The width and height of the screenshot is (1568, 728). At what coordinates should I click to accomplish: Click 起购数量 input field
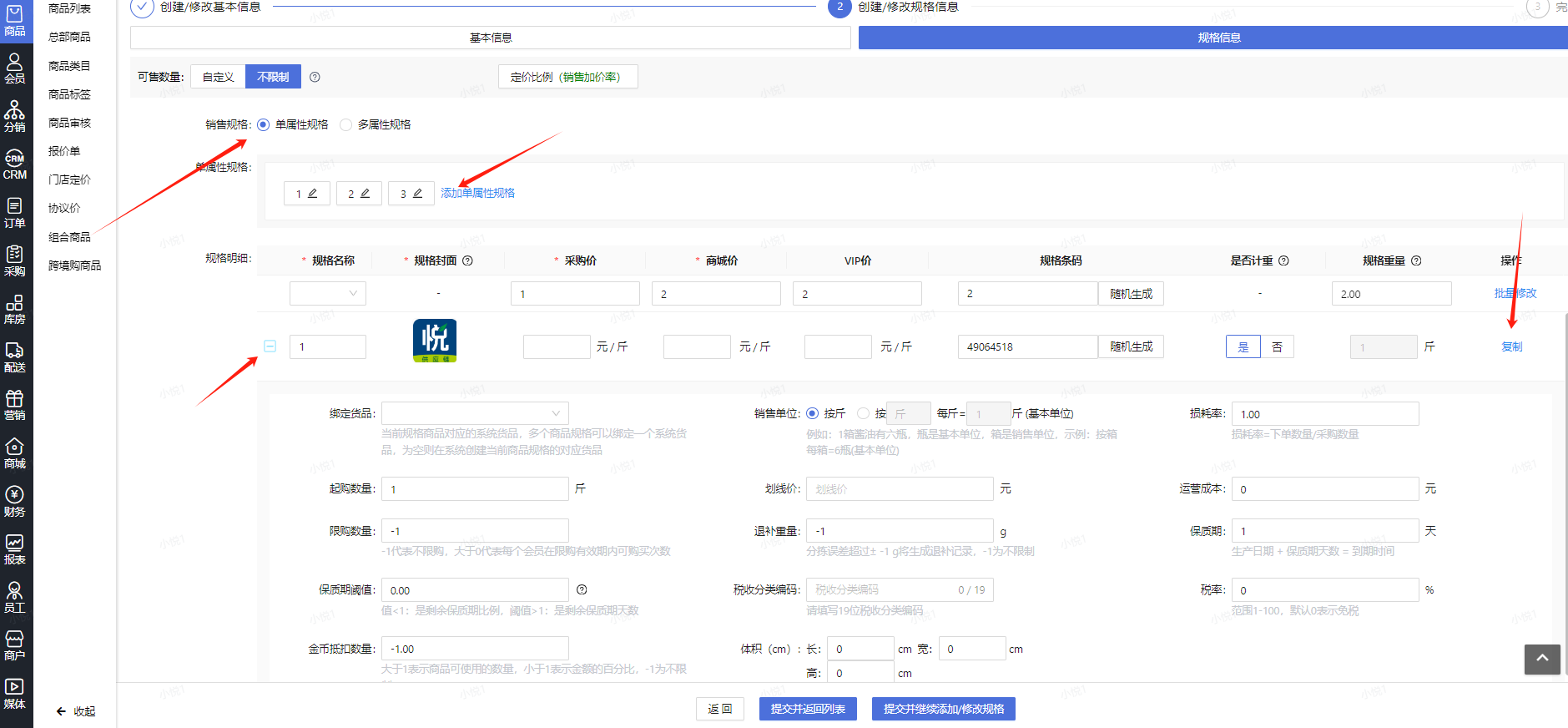[x=475, y=488]
